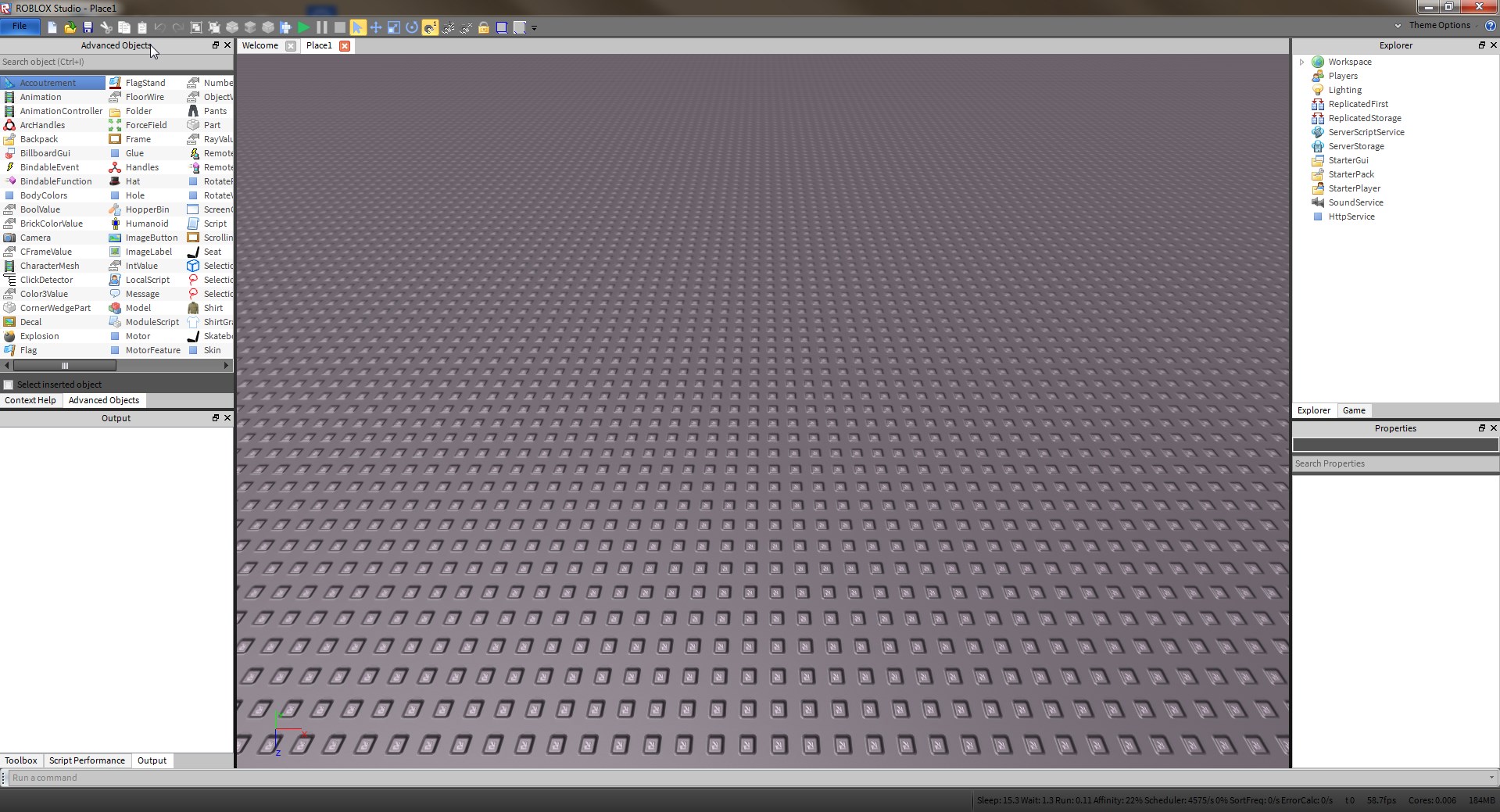1500x812 pixels.
Task: Expand the Workspace tree node
Action: coord(1301,62)
